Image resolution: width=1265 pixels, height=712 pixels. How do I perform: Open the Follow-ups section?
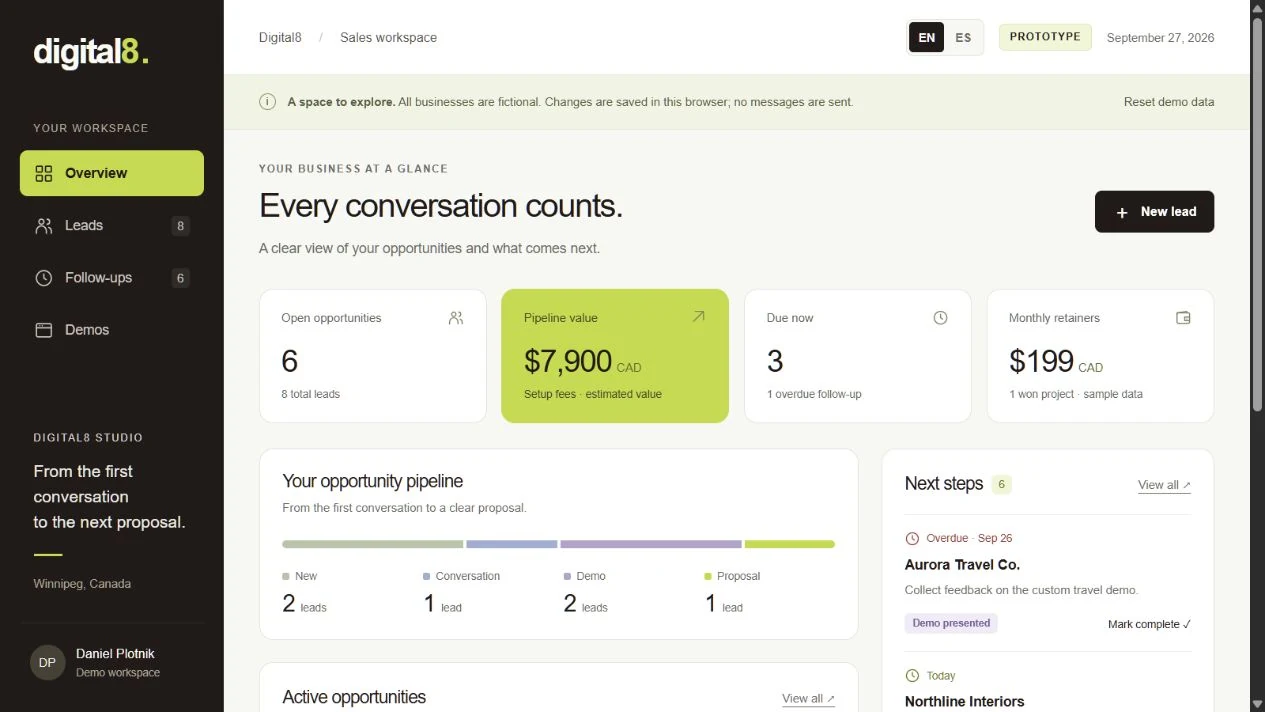pos(112,278)
